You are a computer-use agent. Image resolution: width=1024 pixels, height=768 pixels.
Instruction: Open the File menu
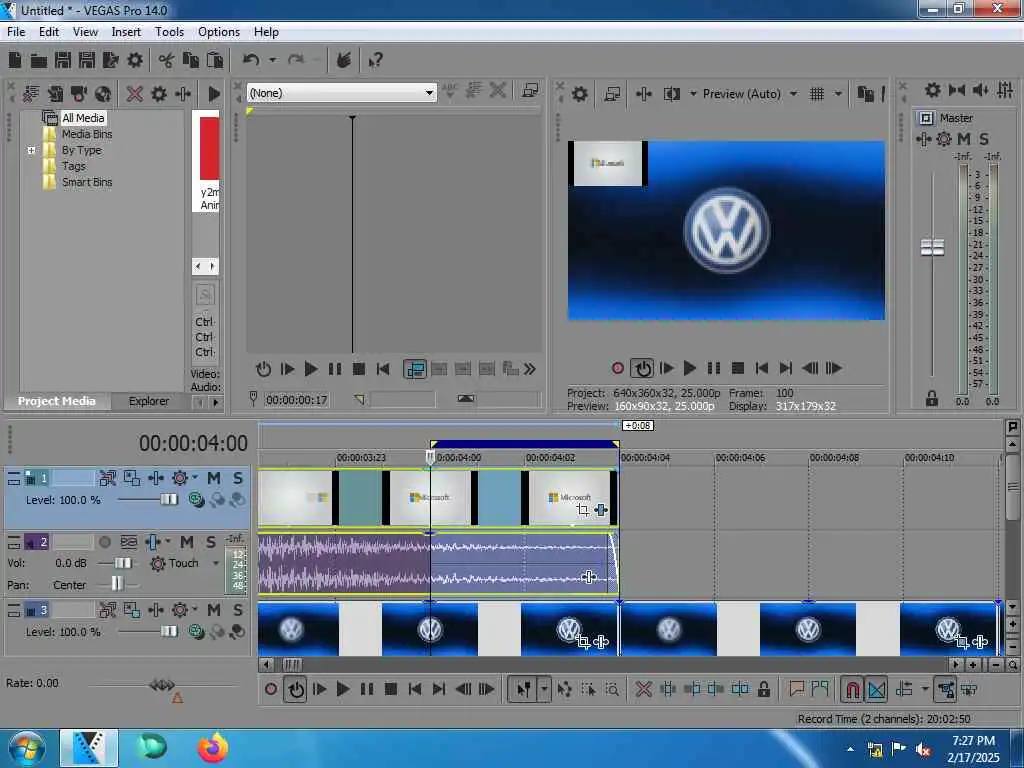coord(16,32)
